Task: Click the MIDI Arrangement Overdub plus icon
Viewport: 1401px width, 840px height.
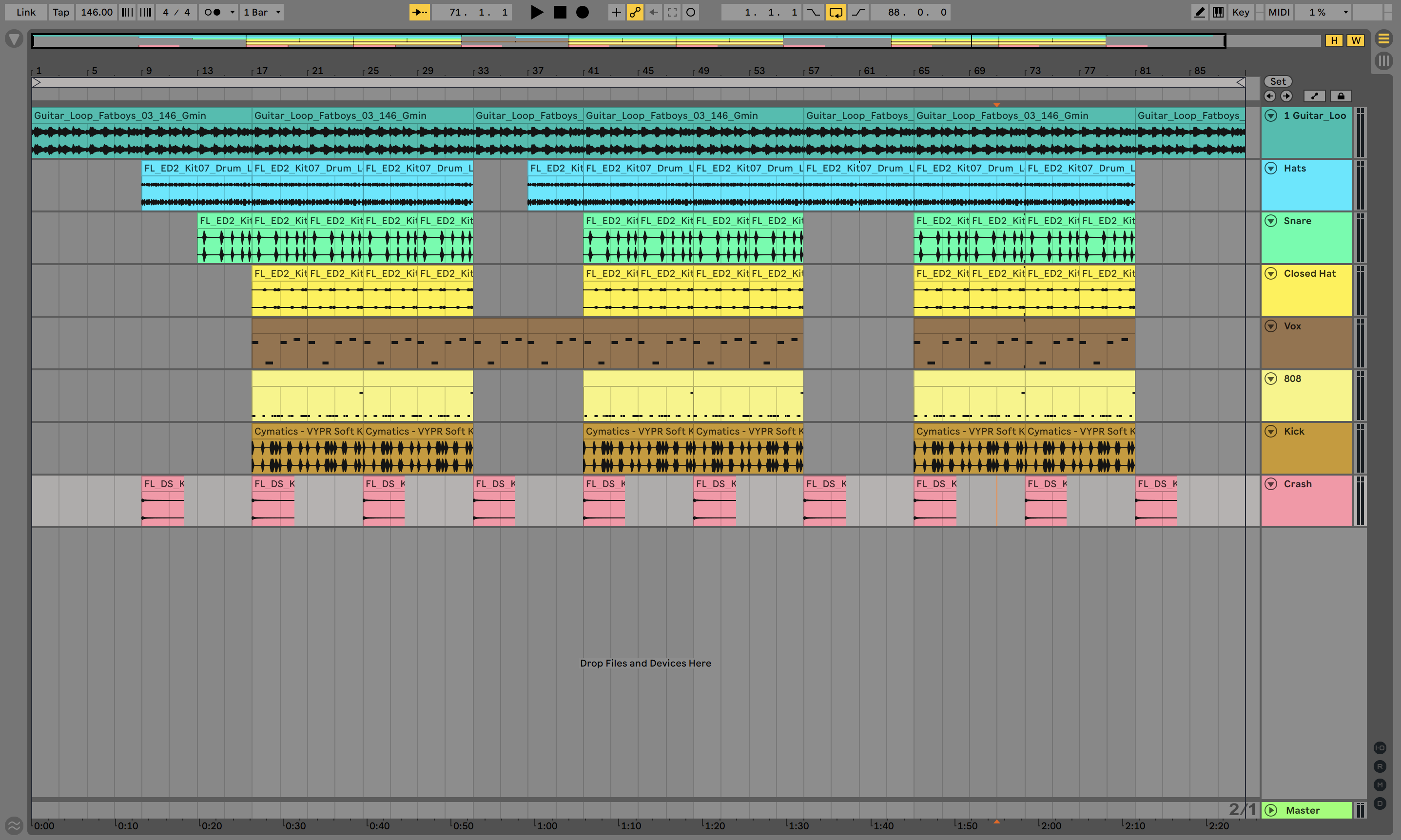Action: click(x=616, y=12)
